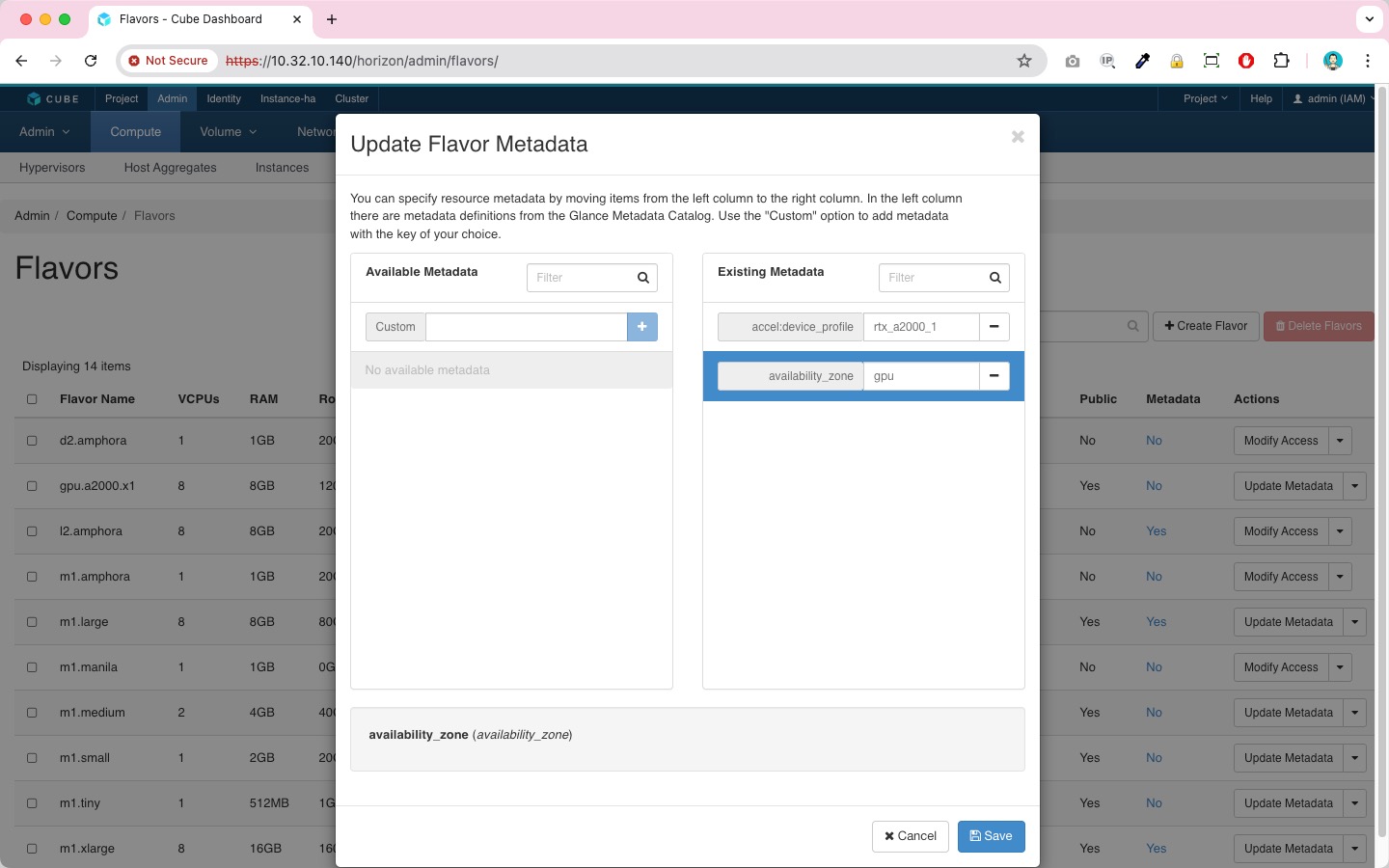The image size is (1389, 868).
Task: Open the Project selector dropdown at top right
Action: coord(1206,98)
